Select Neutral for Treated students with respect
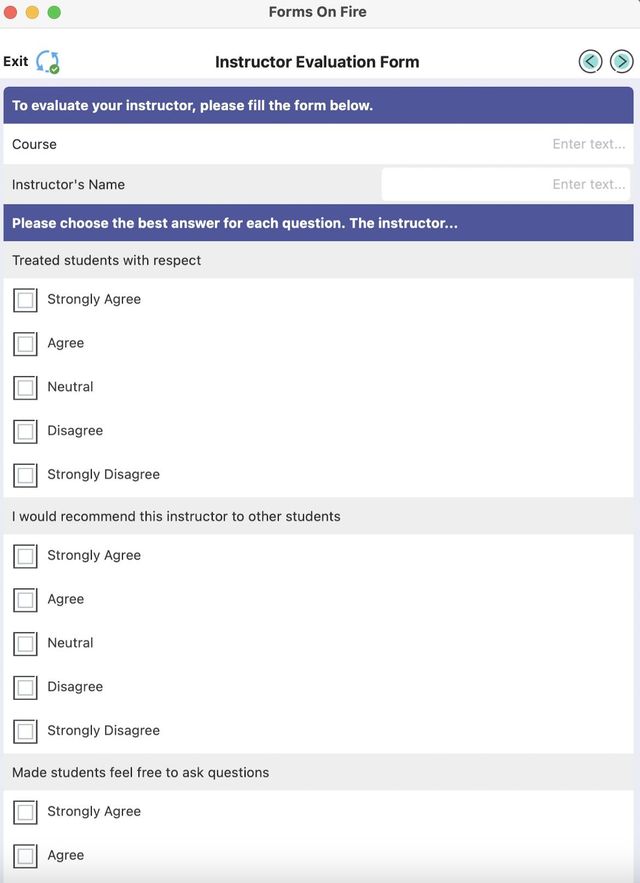The height and width of the screenshot is (883, 640). point(25,387)
